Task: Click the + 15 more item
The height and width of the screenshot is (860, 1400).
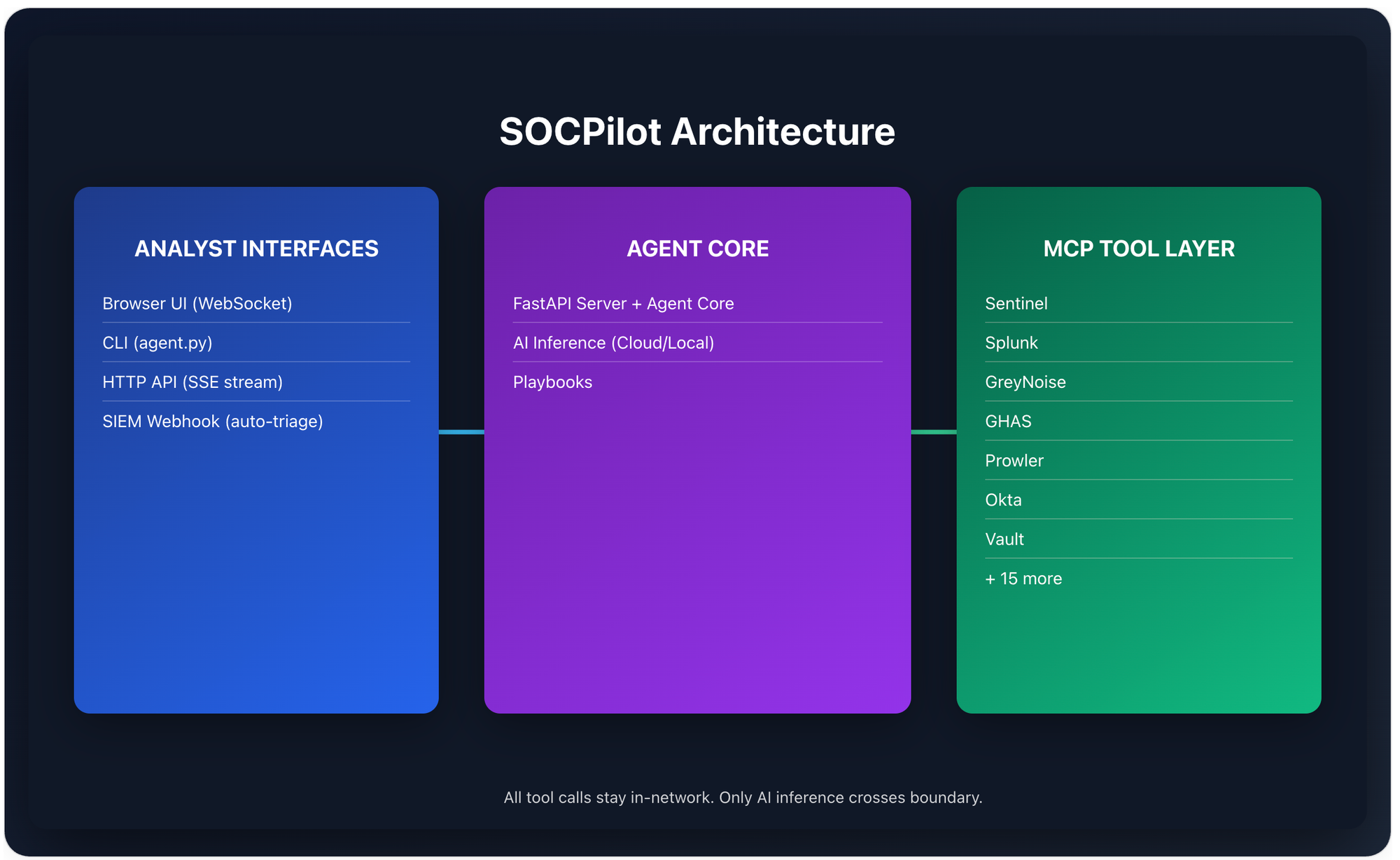Action: [x=1023, y=578]
